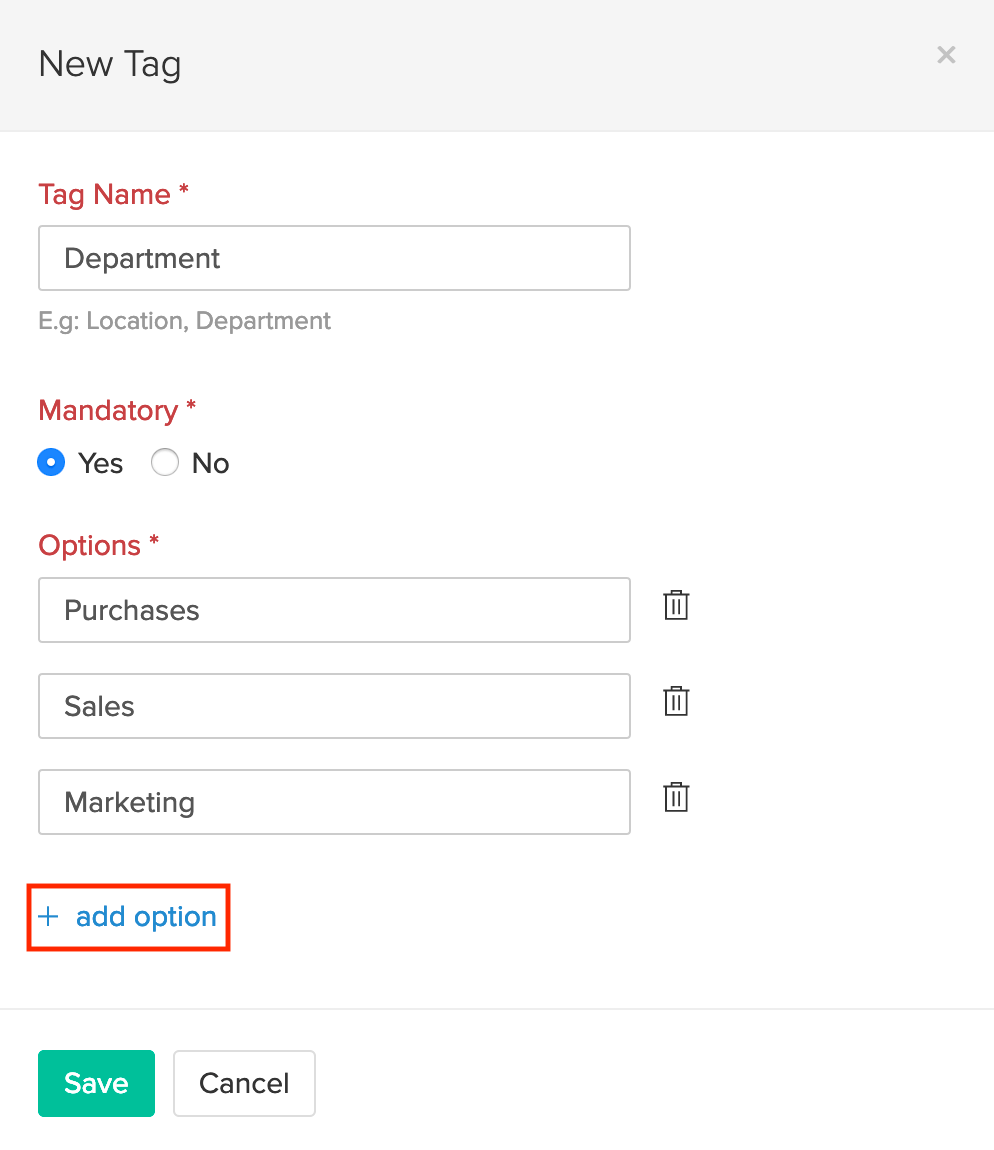Focus the Tag Name field containing Department
Screen dimensions: 994x1150
pos(334,258)
